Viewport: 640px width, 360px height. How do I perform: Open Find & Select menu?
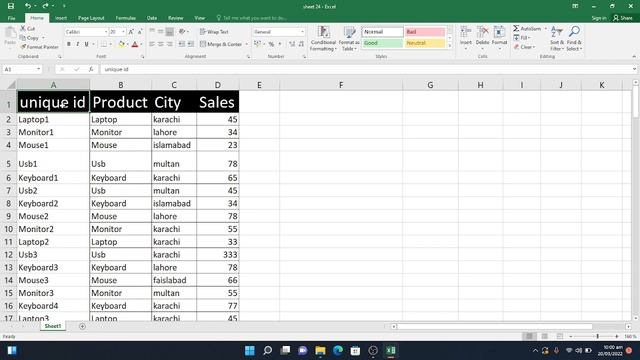574,38
